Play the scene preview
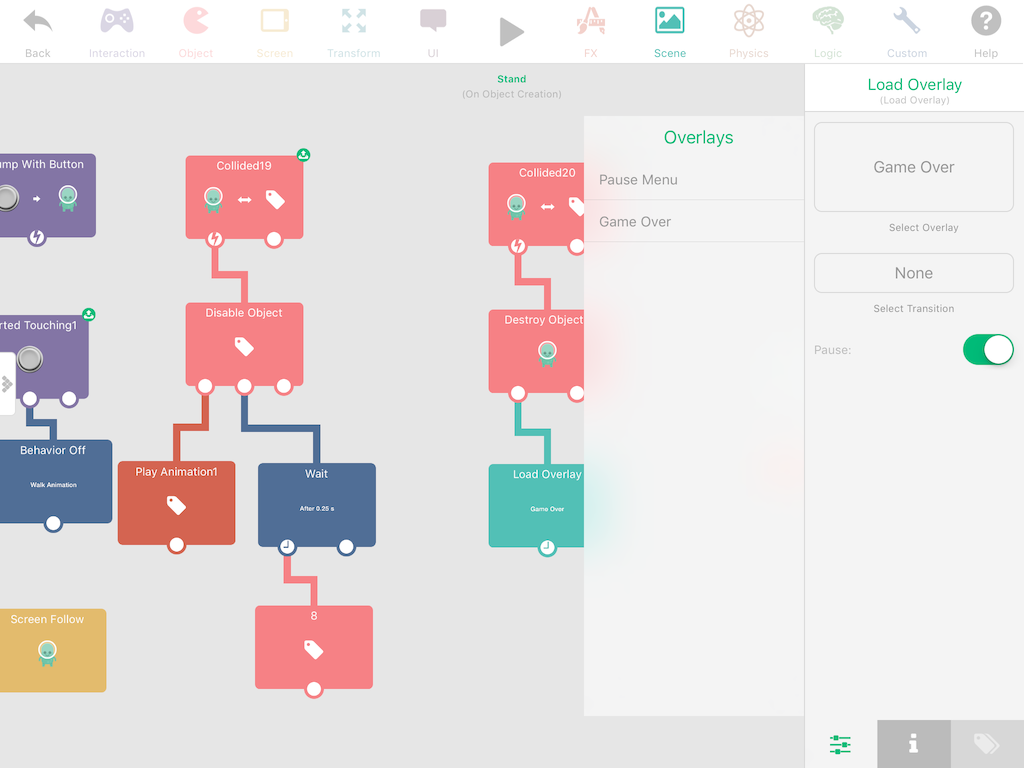The width and height of the screenshot is (1024, 768). [511, 32]
